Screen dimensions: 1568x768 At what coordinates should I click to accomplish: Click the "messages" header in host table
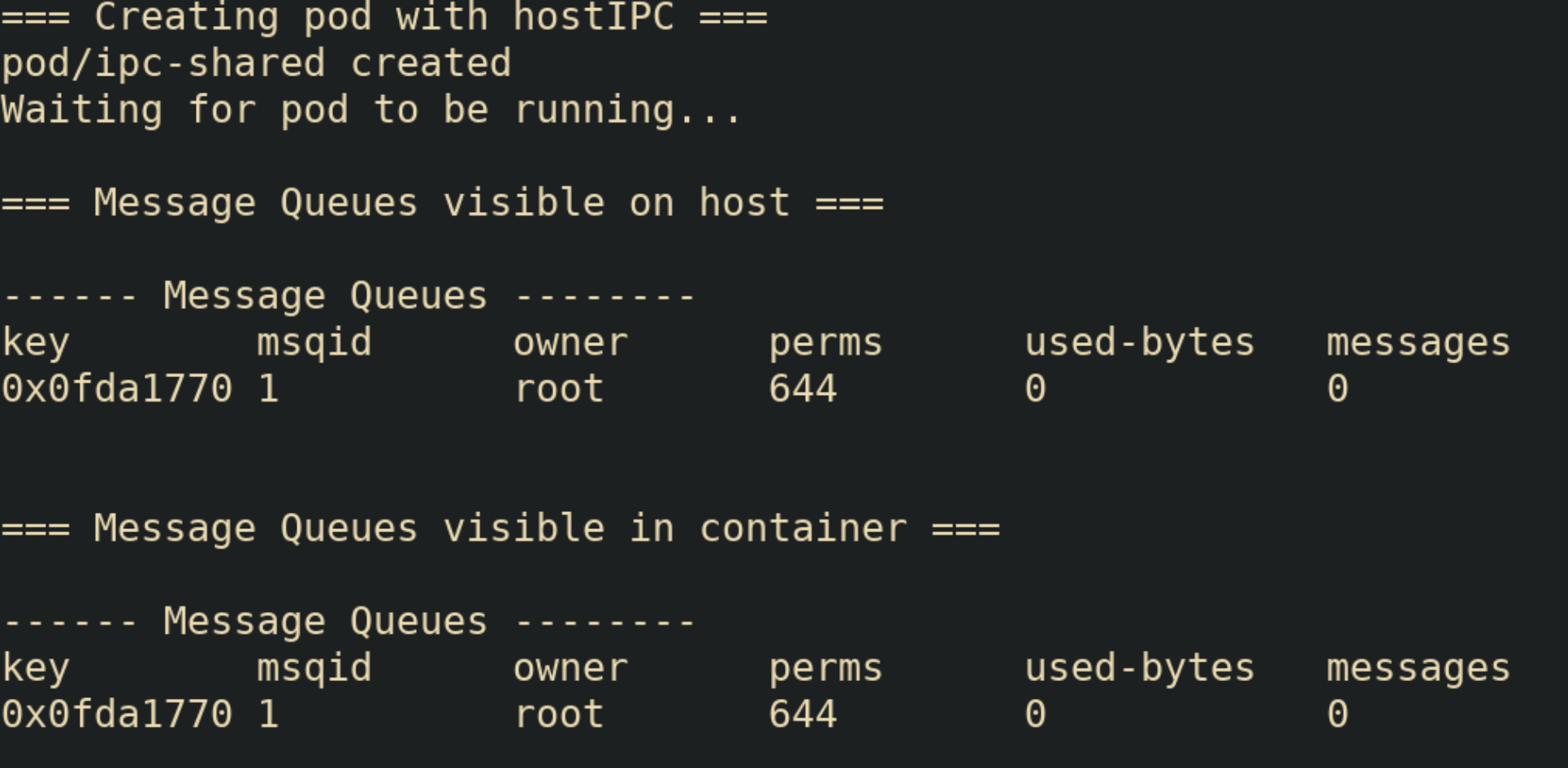coord(1418,342)
